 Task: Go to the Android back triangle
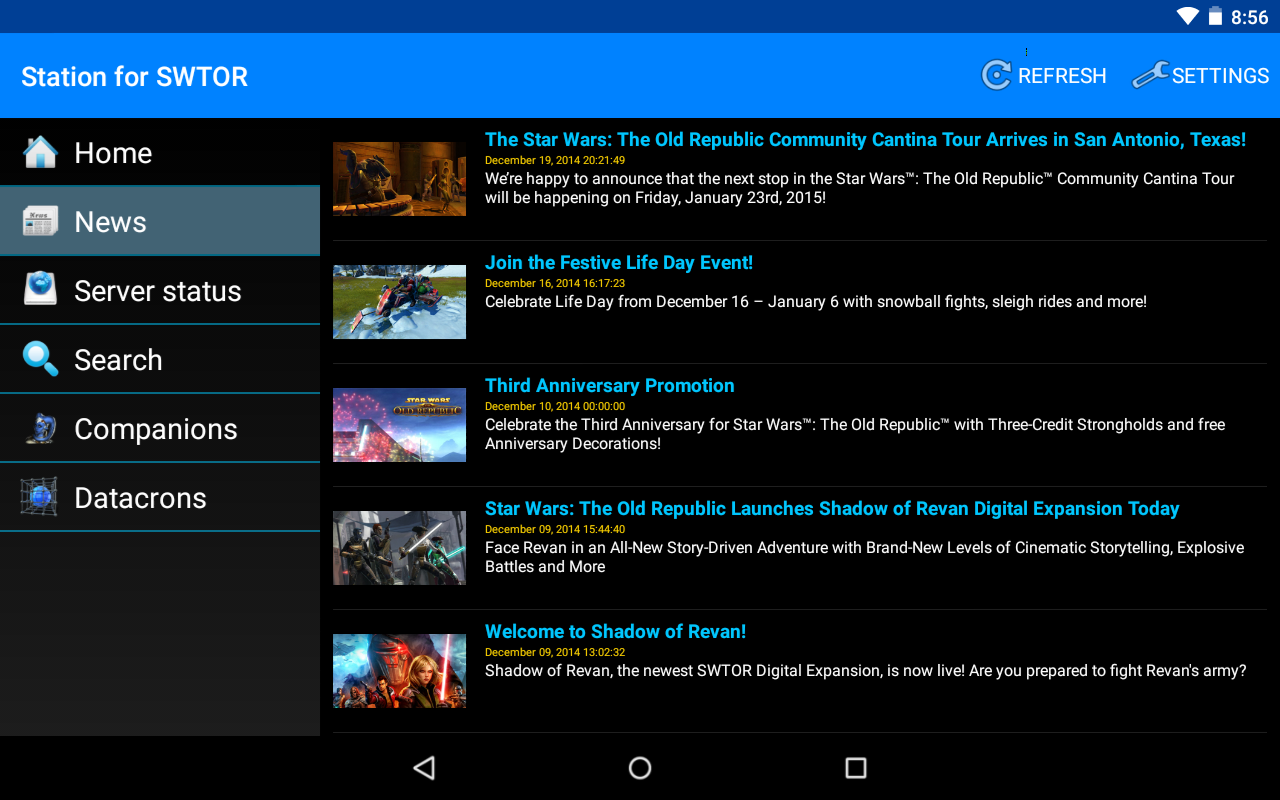424,767
